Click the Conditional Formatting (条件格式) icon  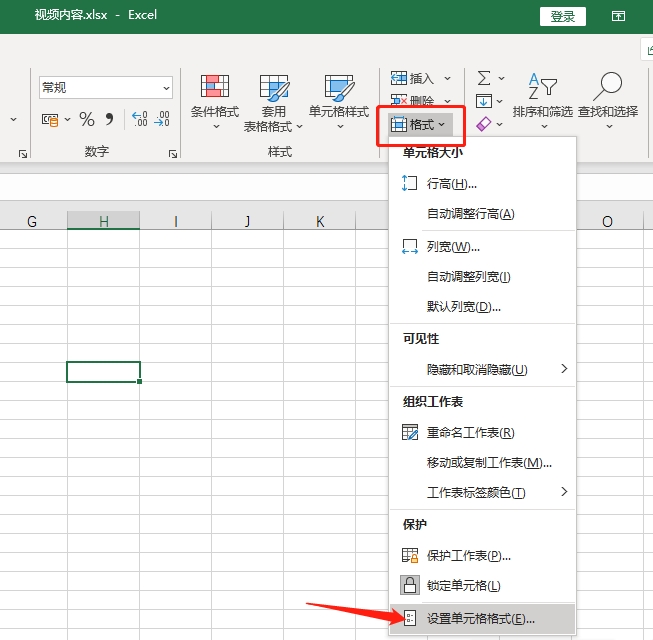click(216, 90)
